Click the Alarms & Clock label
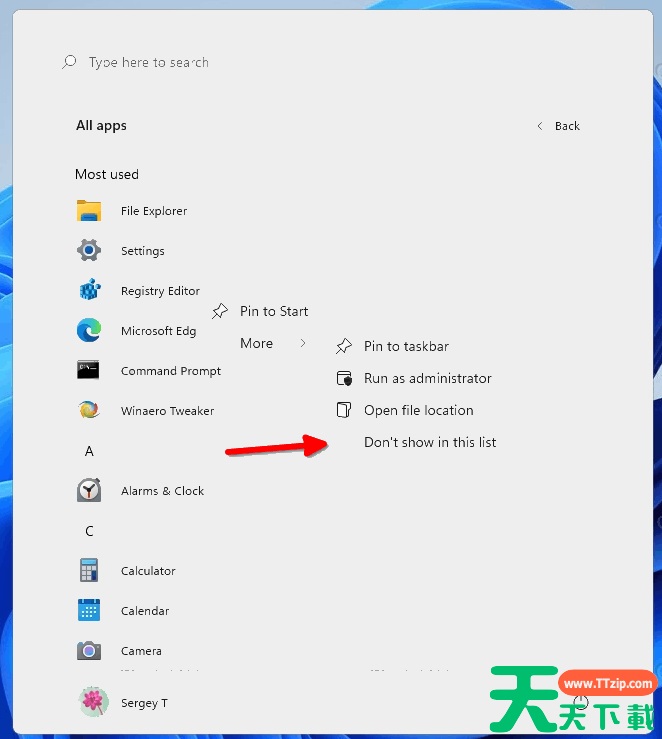 click(x=162, y=491)
